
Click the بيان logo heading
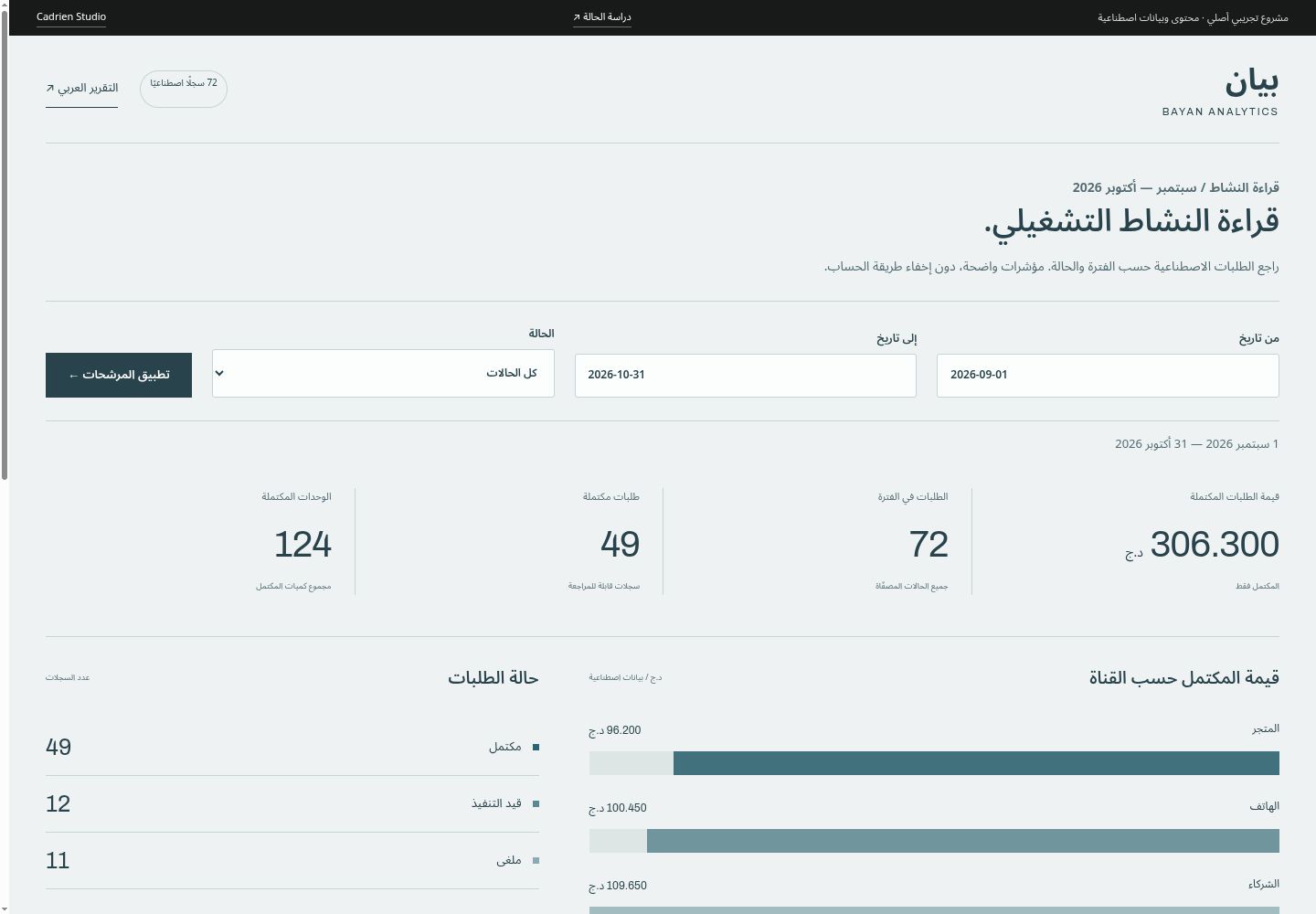click(1251, 82)
